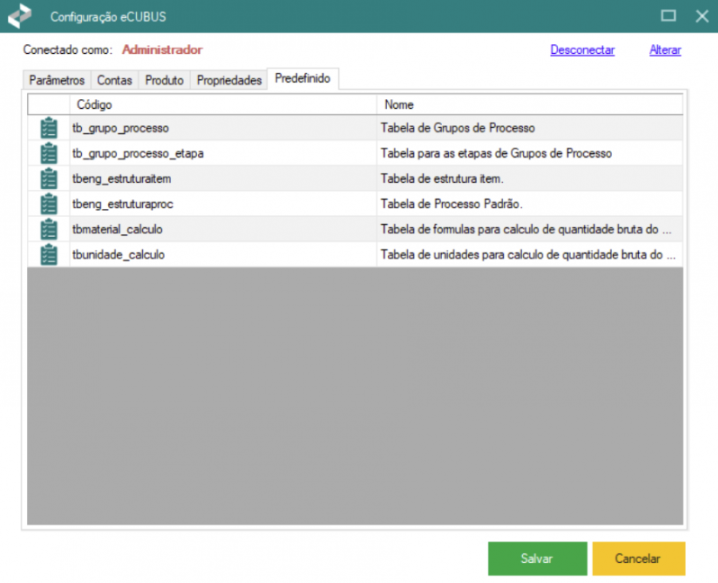Select the tbeng_estruturaitem clipboard icon
Image resolution: width=718 pixels, height=583 pixels.
[x=49, y=179]
